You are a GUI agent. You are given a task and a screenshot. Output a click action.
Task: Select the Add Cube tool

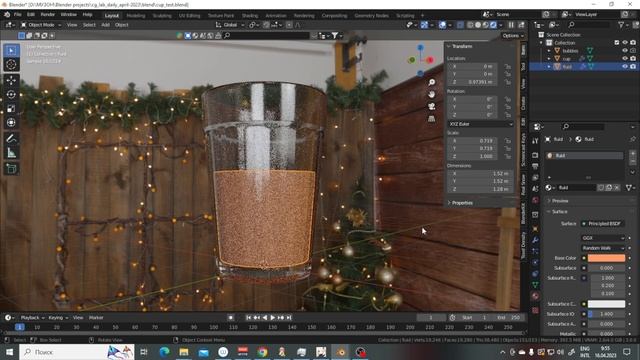[x=11, y=169]
